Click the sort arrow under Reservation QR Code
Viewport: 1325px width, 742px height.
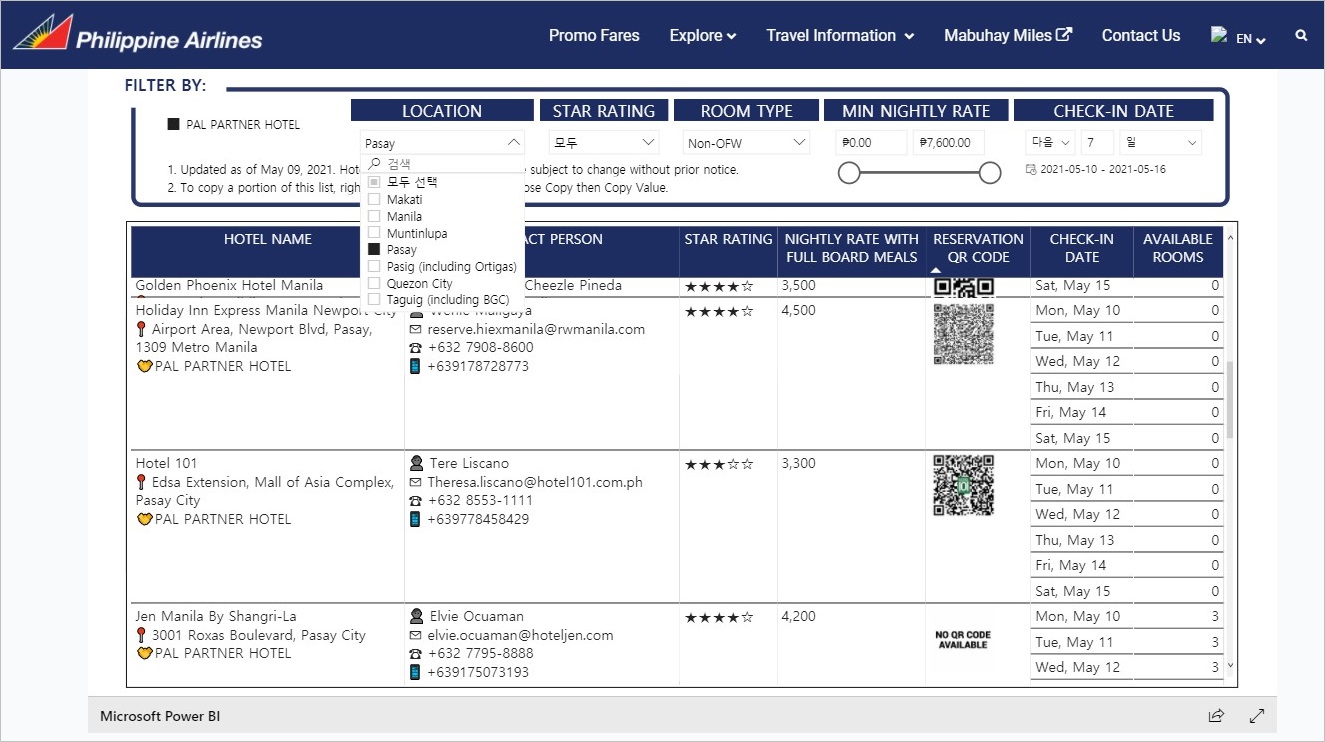click(936, 270)
